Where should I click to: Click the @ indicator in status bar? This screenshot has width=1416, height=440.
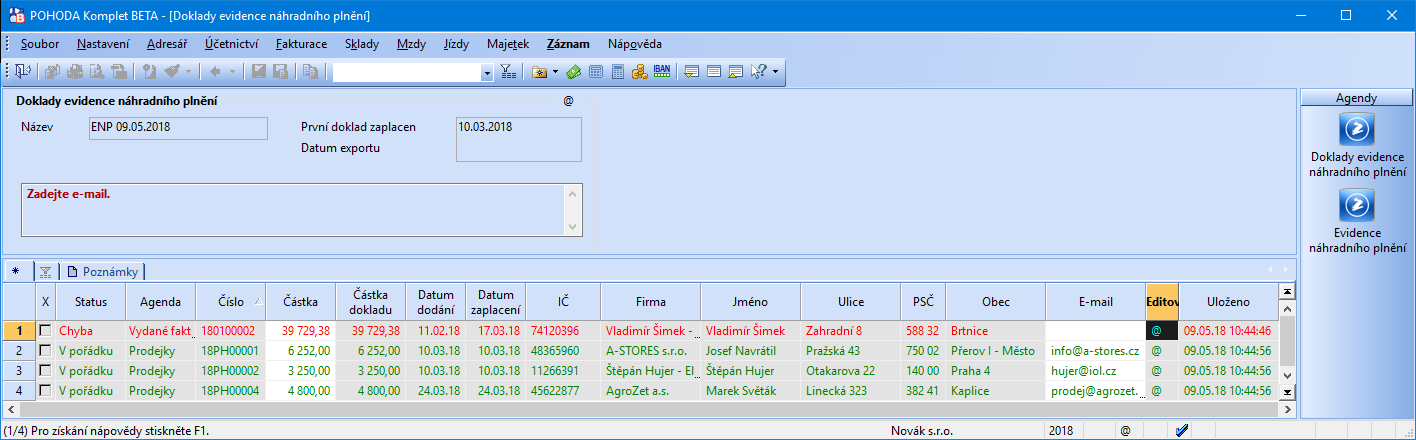click(1125, 430)
